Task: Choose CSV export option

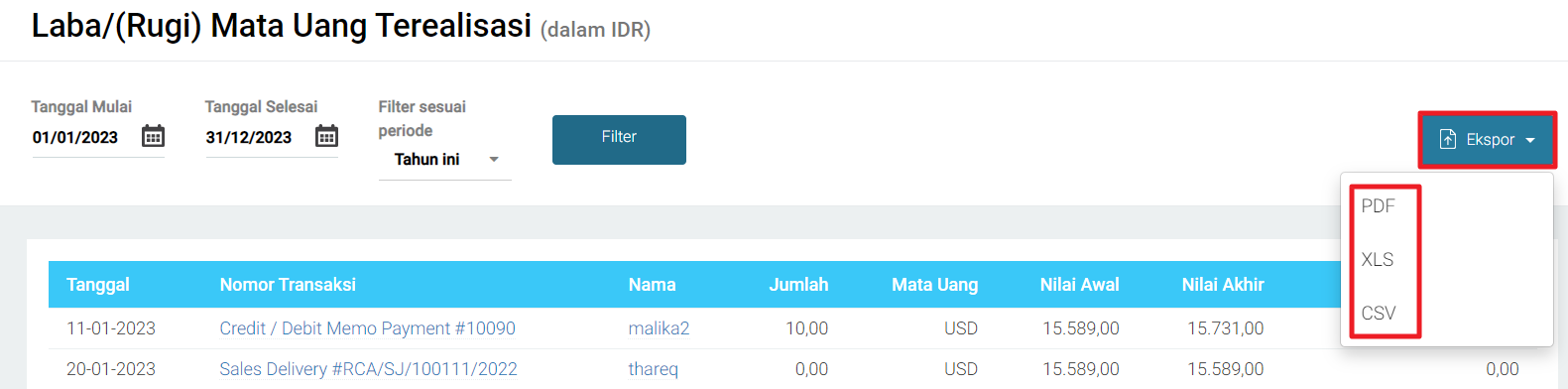Action: click(x=1378, y=314)
